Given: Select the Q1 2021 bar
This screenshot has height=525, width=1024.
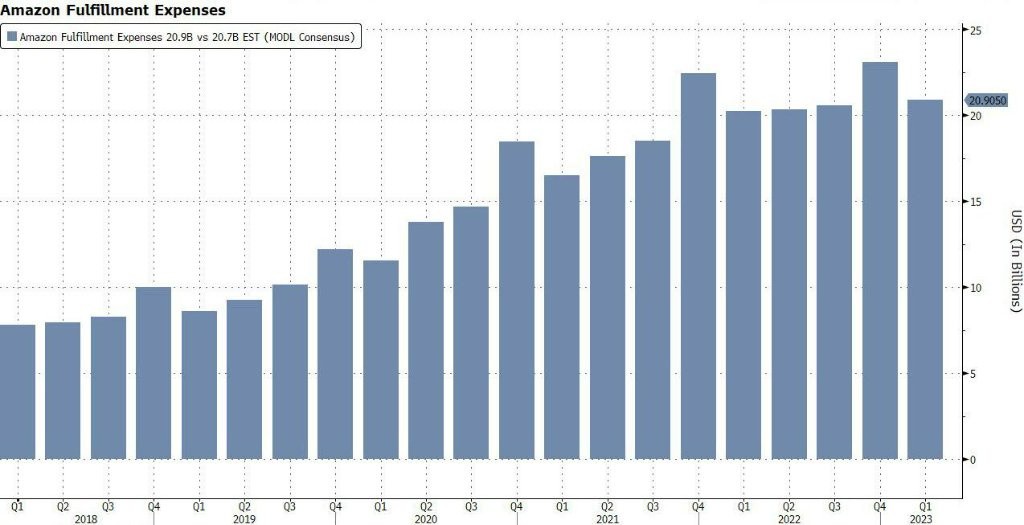Looking at the screenshot, I should [x=562, y=317].
